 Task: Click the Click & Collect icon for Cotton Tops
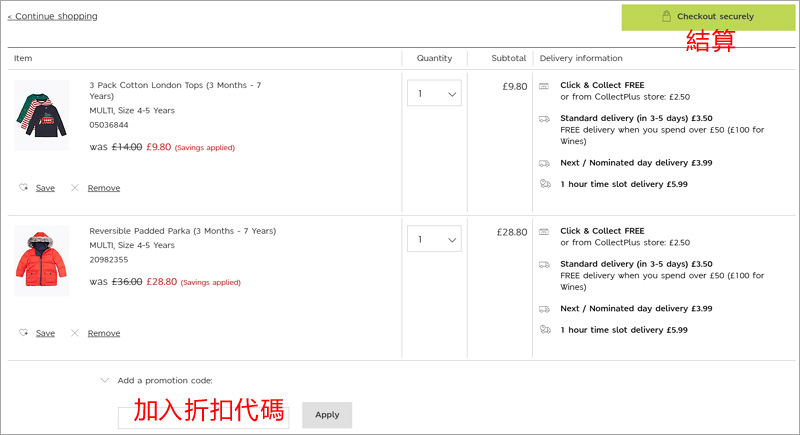pos(544,87)
